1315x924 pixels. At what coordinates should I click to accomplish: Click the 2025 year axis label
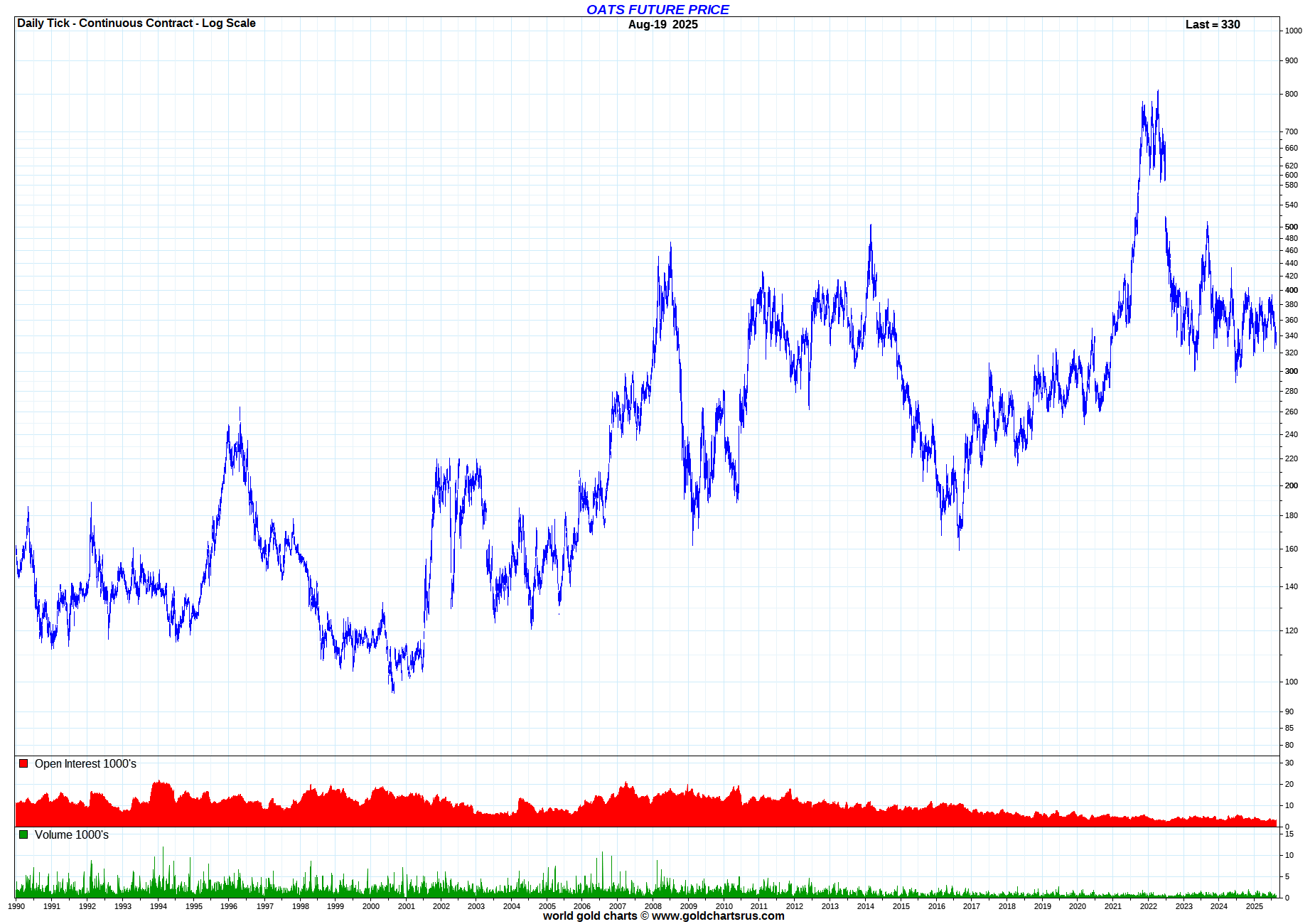tap(1255, 906)
